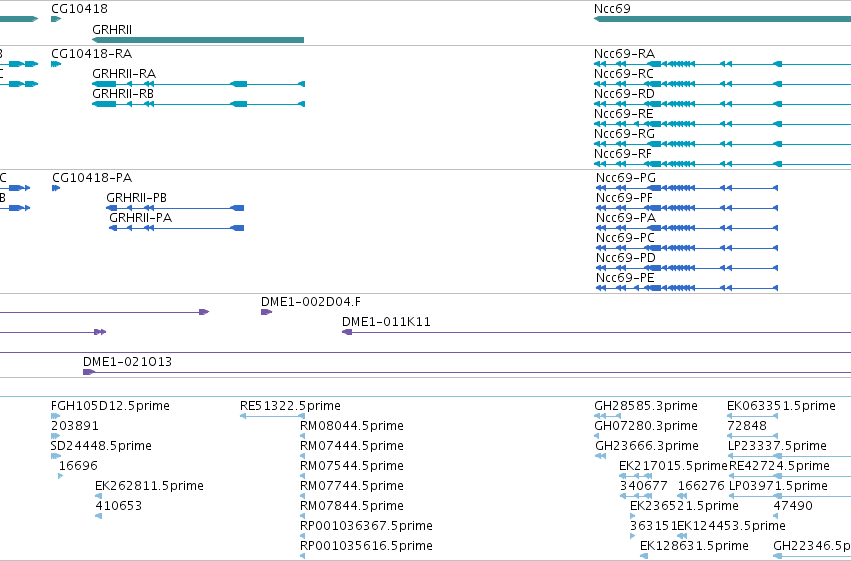Select LP23337.5prime EST label
The height and width of the screenshot is (561, 851).
click(x=777, y=446)
